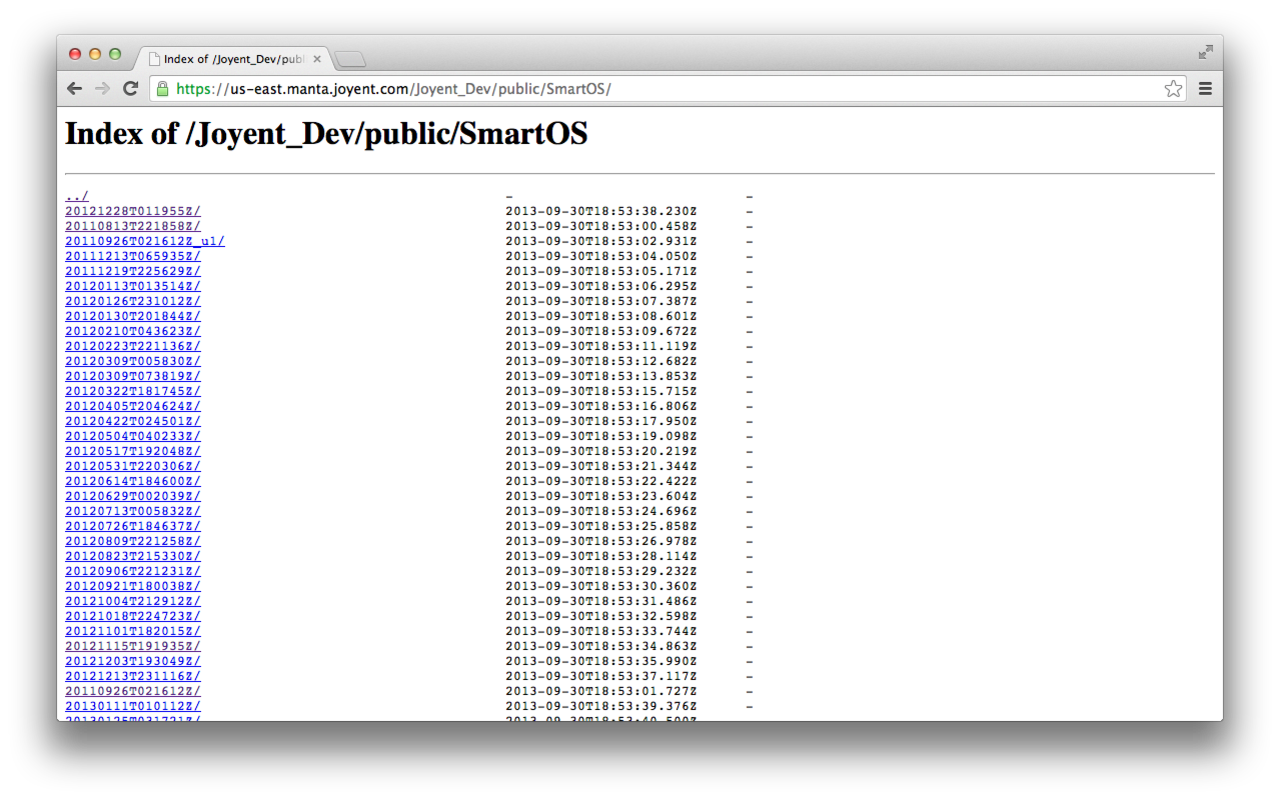Open the 20120906T221231Z/ directory link

pyautogui.click(x=133, y=571)
